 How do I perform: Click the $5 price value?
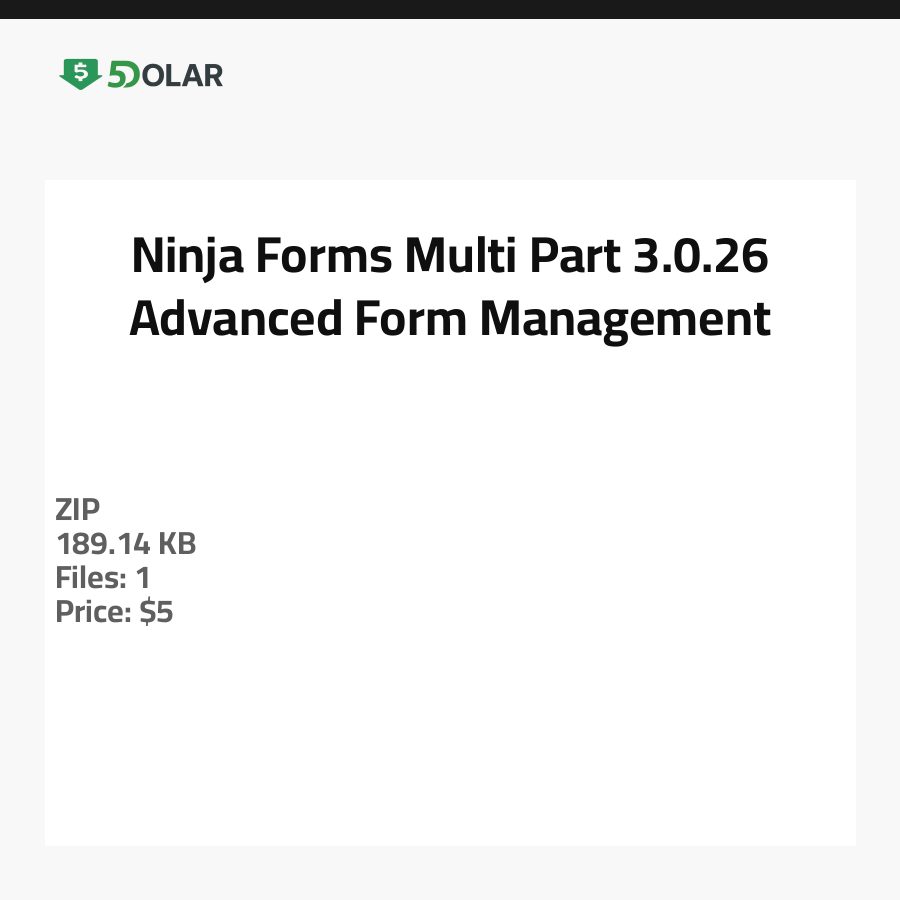point(156,612)
